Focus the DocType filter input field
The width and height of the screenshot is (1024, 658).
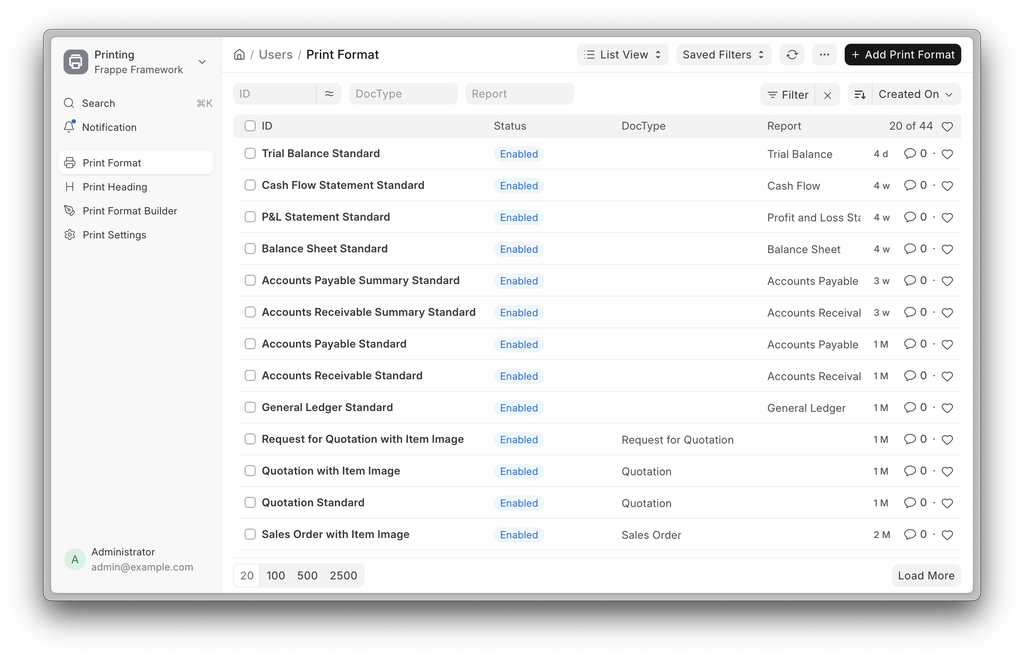click(x=403, y=94)
